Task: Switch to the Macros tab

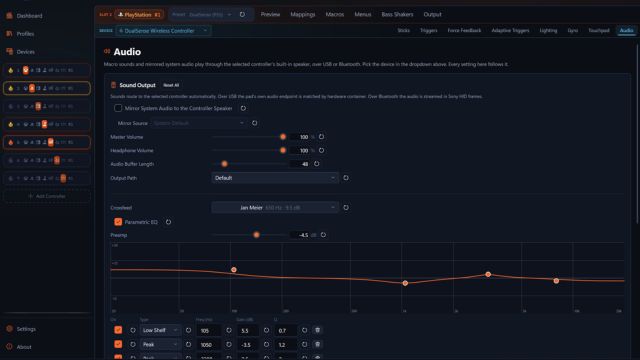Action: tap(335, 14)
